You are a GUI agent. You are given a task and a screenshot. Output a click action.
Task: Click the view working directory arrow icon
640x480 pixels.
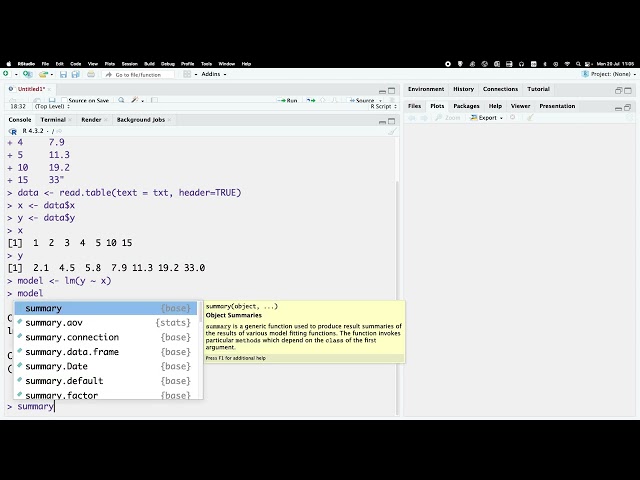[x=59, y=131]
